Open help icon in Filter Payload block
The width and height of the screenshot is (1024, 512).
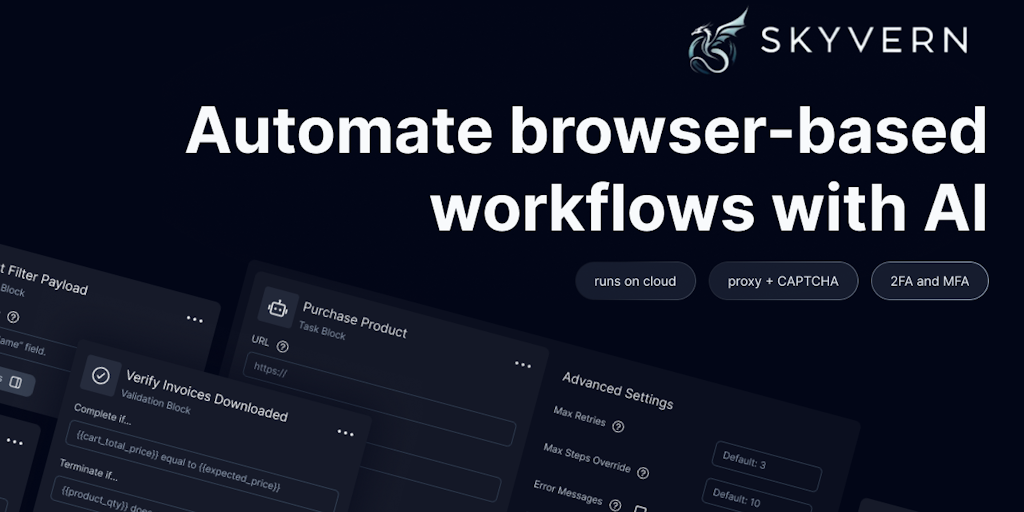[12, 317]
